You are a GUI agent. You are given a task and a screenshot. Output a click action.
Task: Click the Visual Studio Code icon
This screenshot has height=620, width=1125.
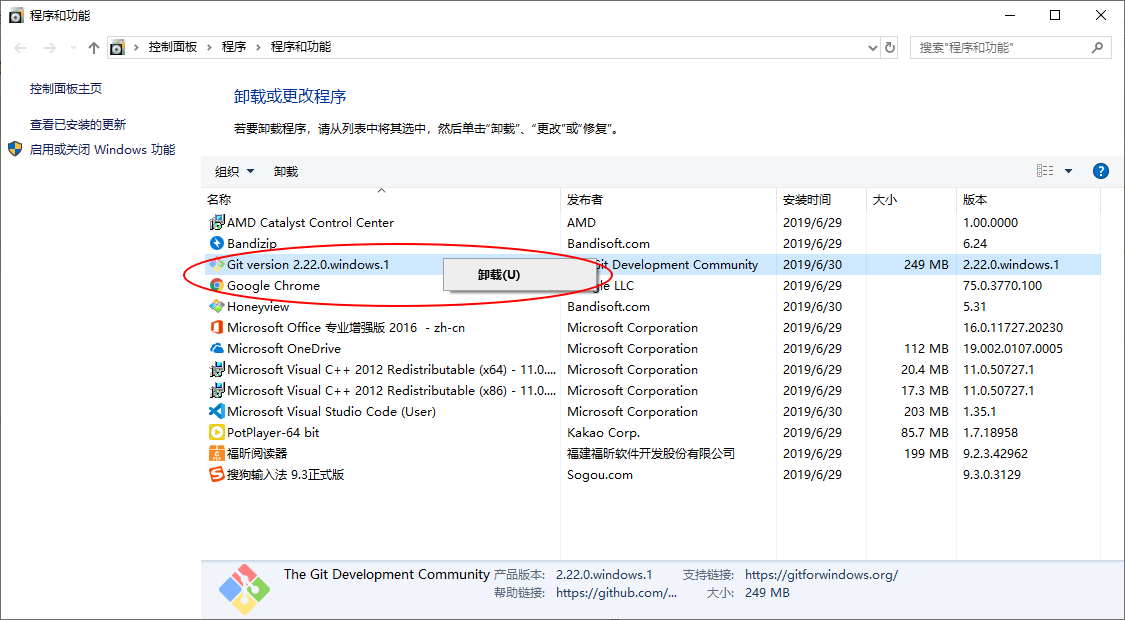click(217, 412)
